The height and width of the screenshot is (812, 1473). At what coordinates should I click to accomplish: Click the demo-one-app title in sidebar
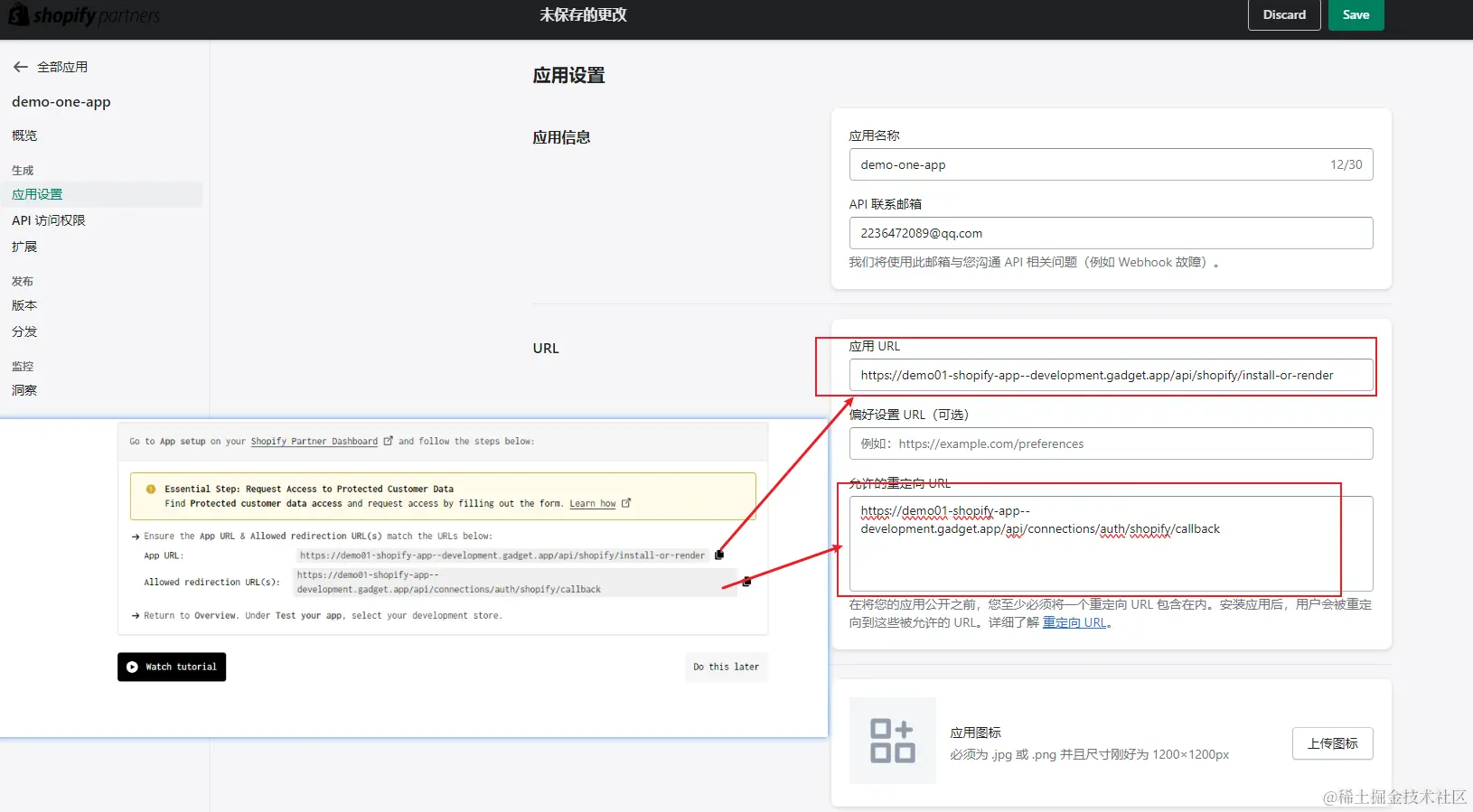click(x=61, y=102)
